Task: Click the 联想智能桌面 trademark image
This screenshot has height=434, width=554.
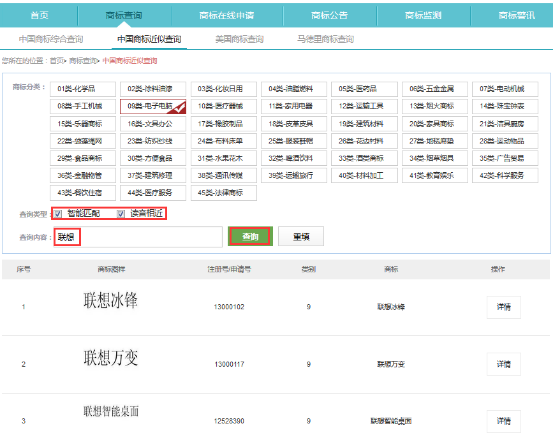Action: click(x=111, y=411)
